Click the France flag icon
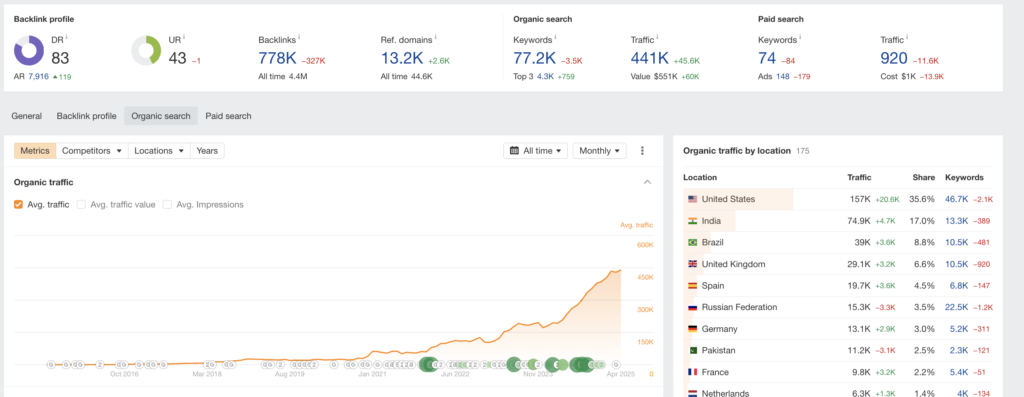 tap(692, 372)
